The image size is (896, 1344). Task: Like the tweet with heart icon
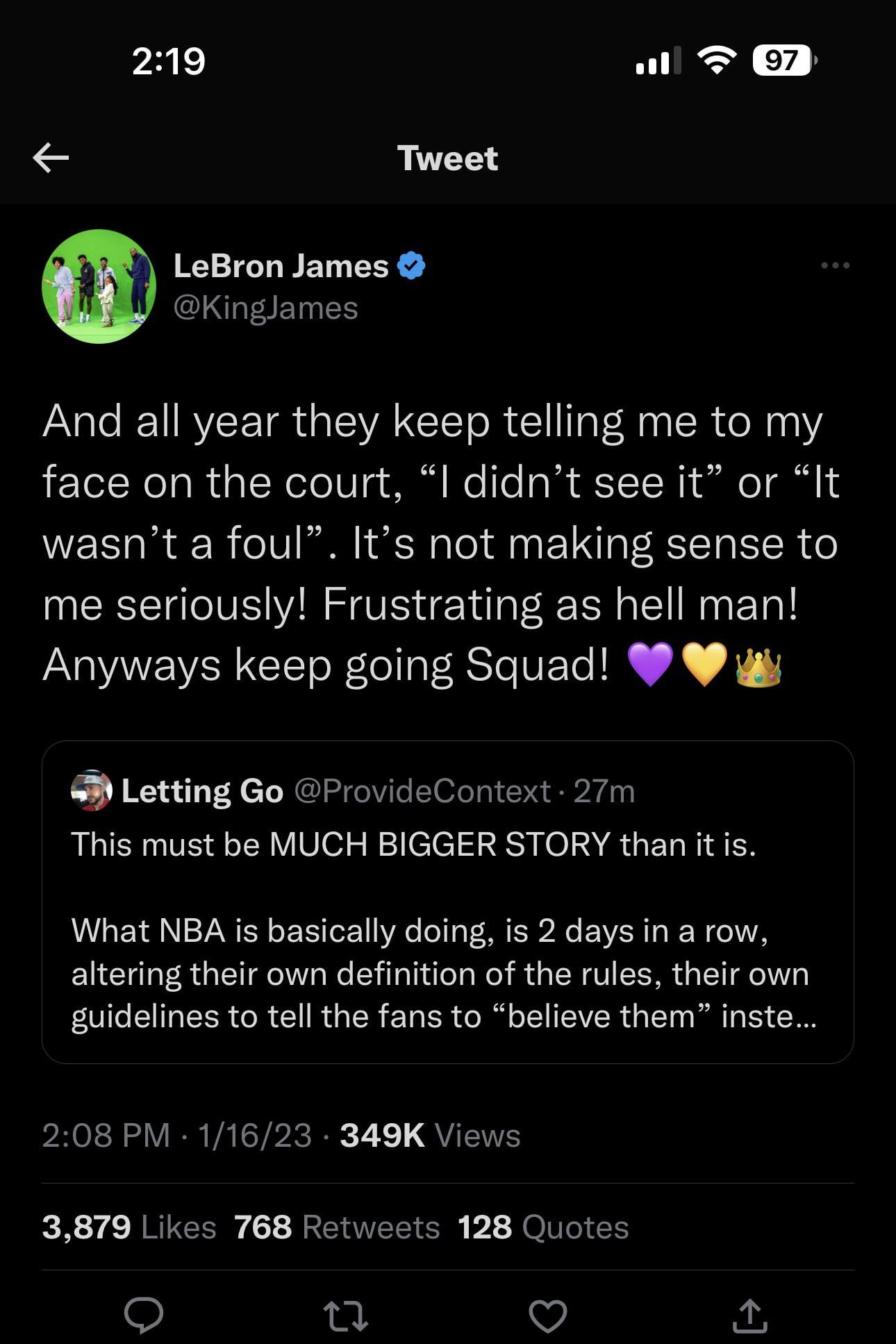point(548,1316)
